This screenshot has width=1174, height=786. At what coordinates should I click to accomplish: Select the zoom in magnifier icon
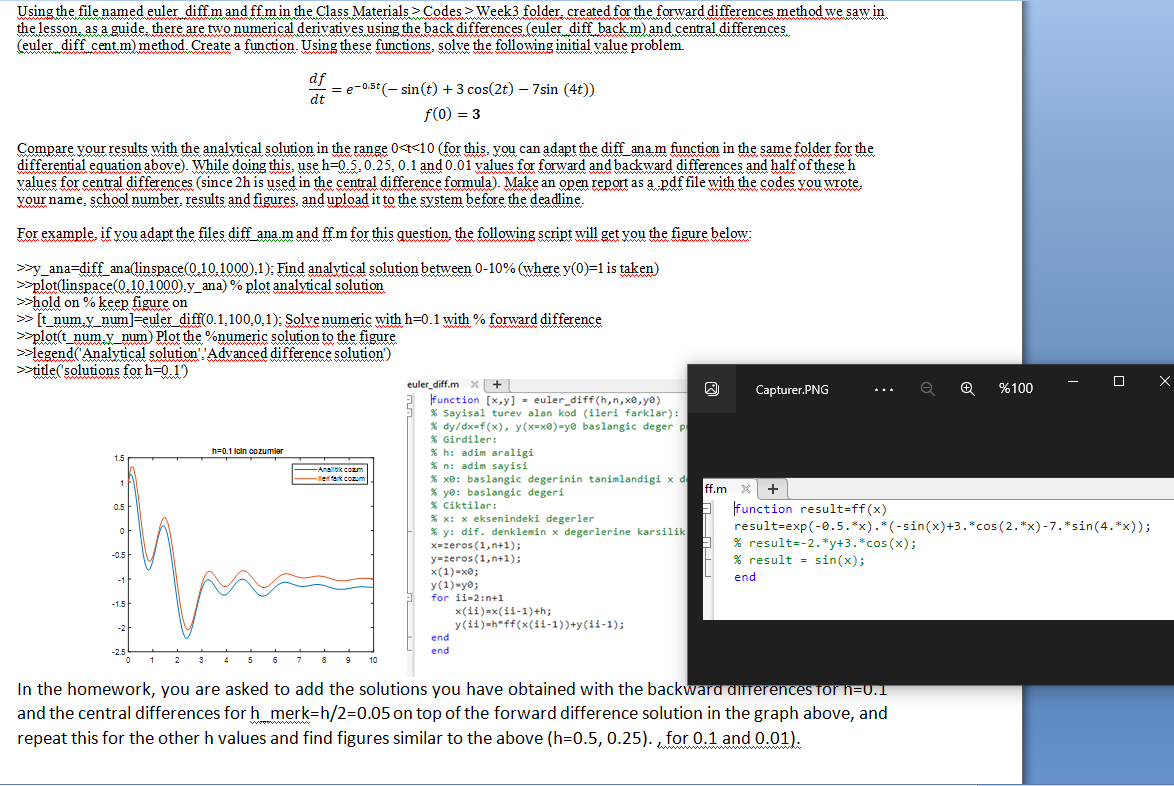pyautogui.click(x=967, y=390)
